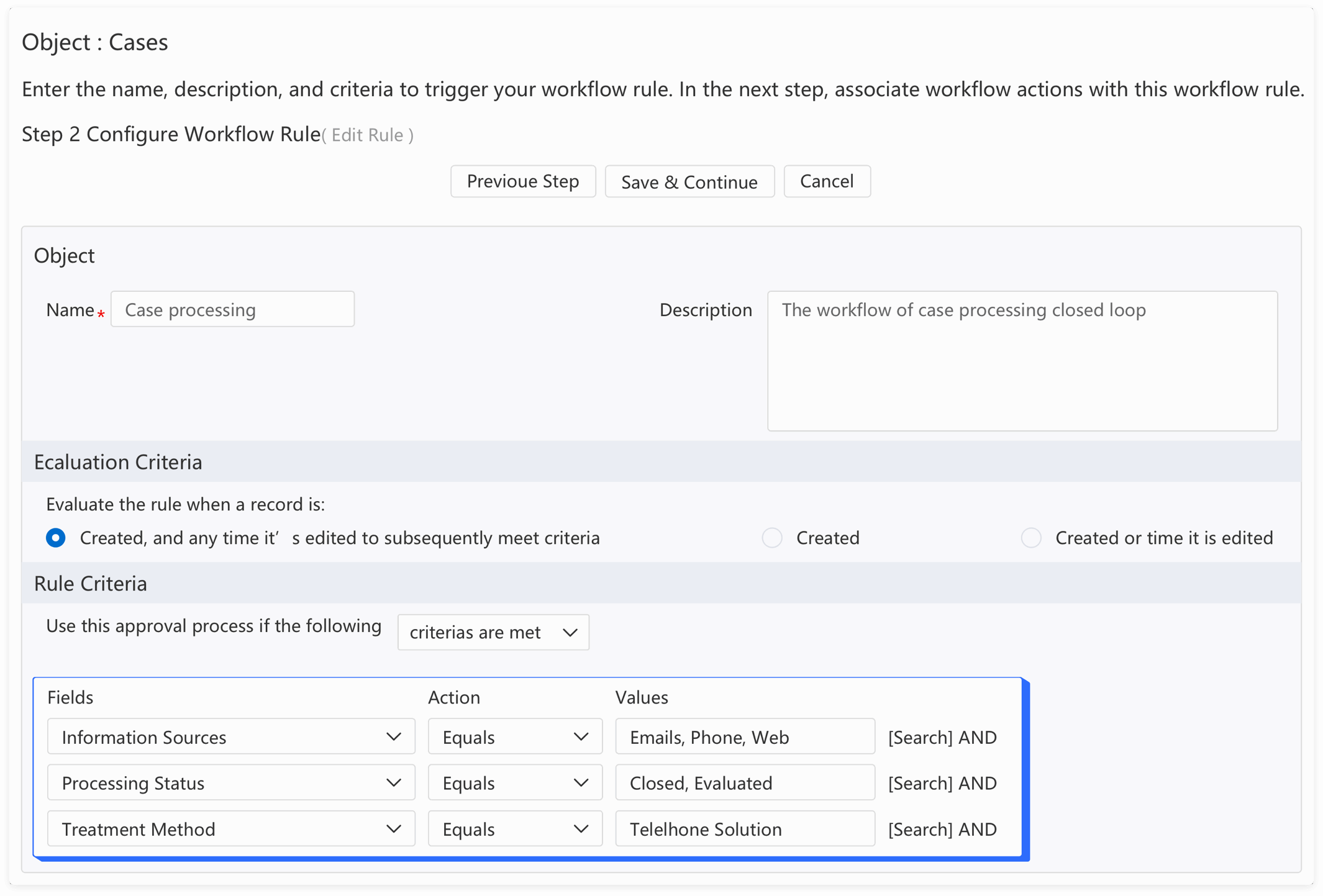Open the 'criterias are met' dropdown

click(493, 632)
